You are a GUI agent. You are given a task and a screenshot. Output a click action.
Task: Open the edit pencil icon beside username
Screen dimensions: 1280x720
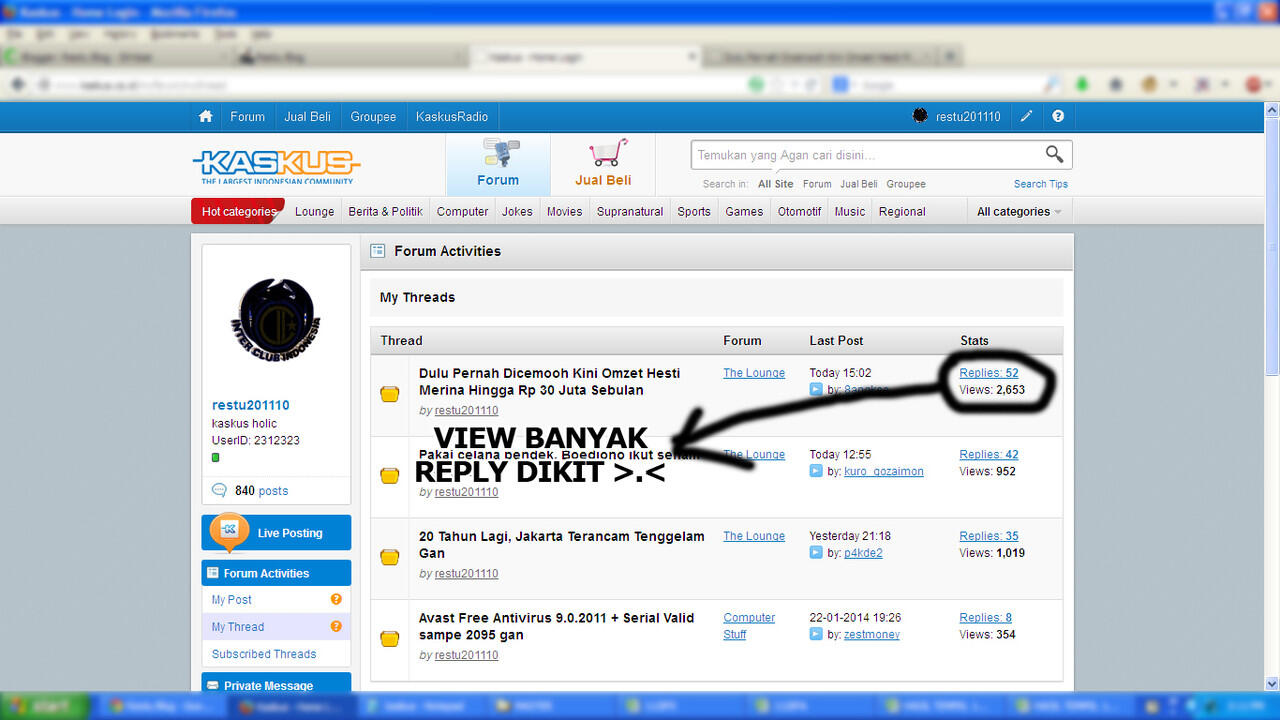[x=1026, y=117]
